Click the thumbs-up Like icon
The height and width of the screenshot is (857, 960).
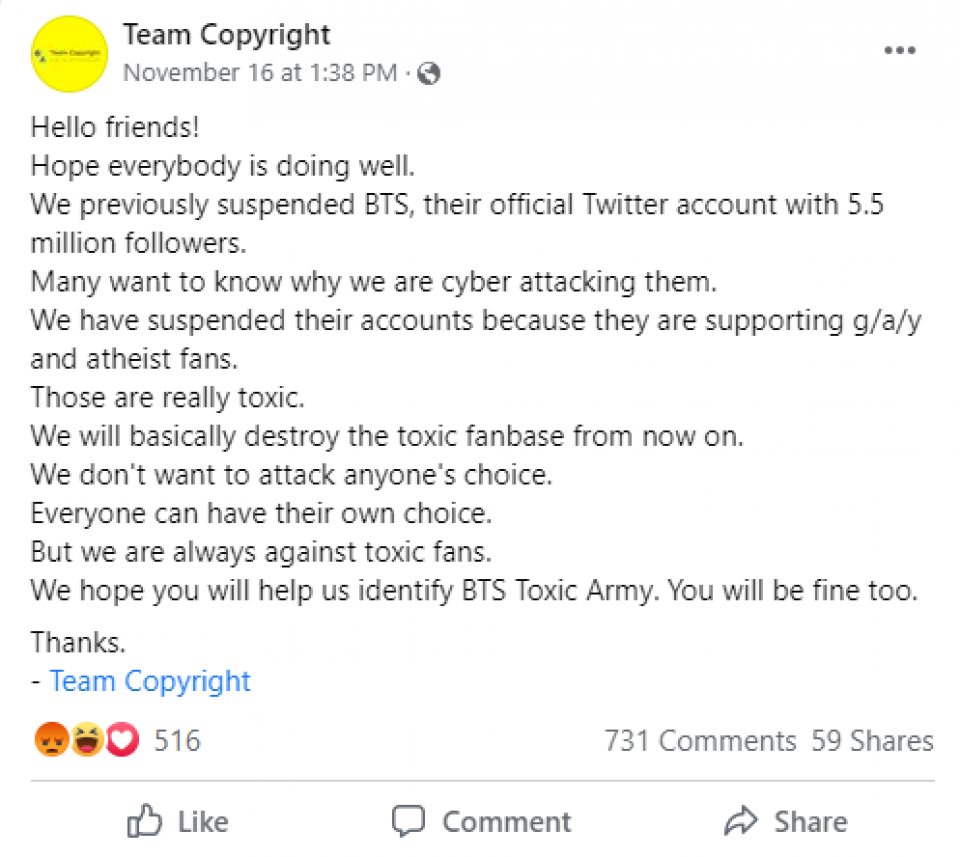tap(144, 820)
